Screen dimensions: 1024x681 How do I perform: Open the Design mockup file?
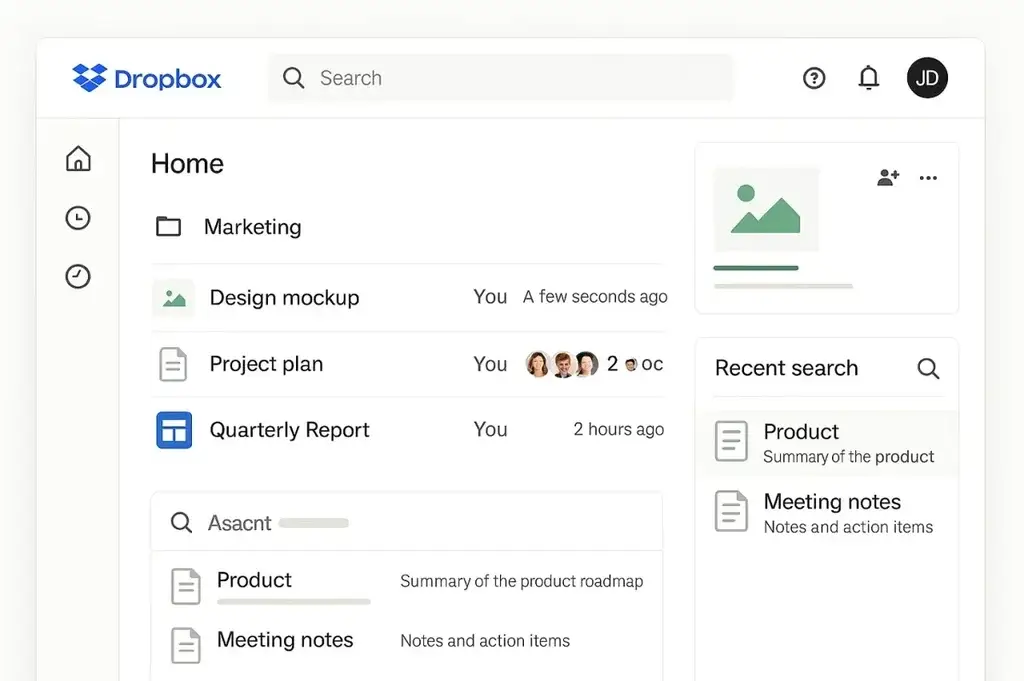coord(408,298)
